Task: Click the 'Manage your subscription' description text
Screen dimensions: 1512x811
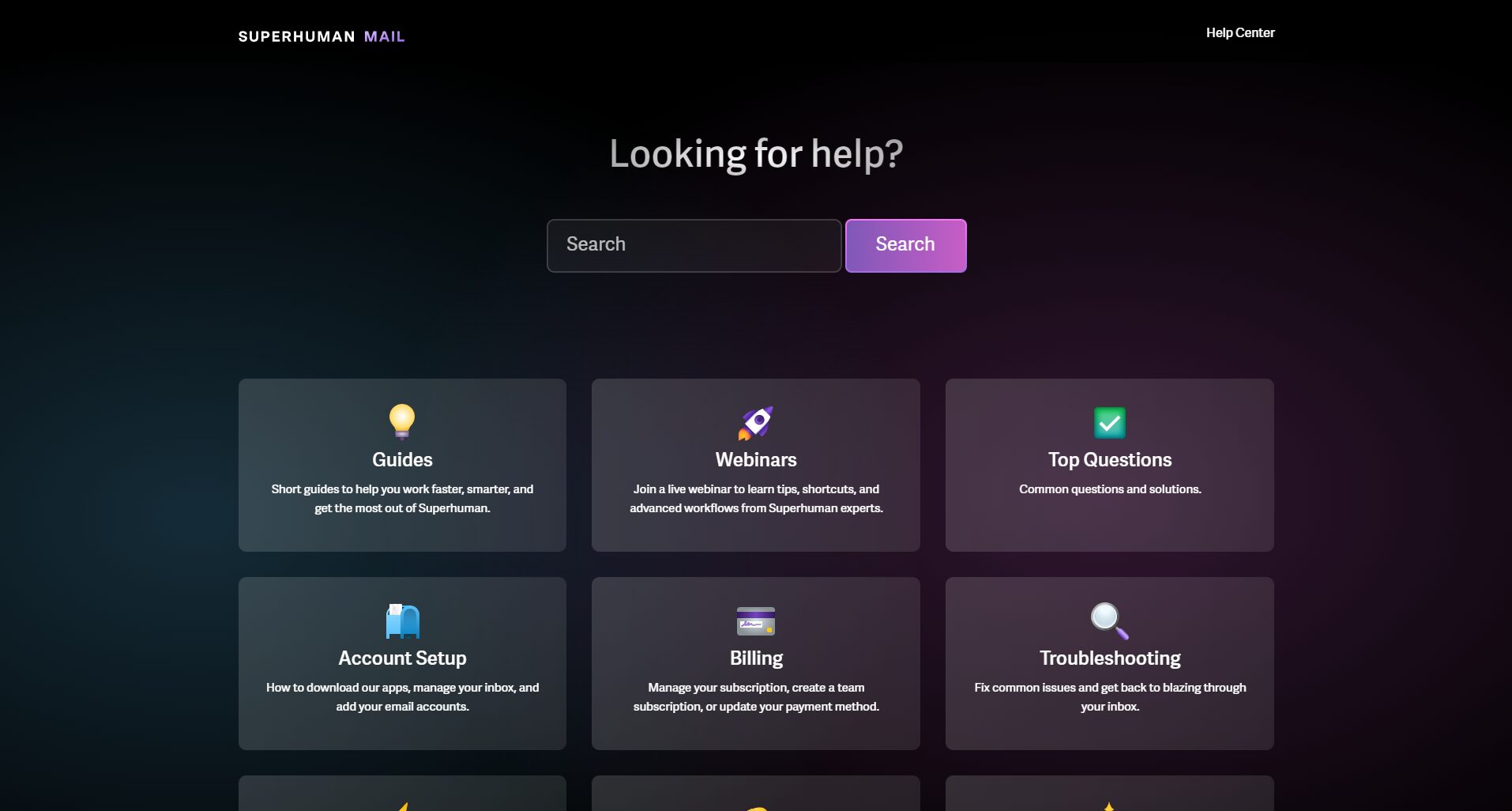Action: click(x=756, y=697)
